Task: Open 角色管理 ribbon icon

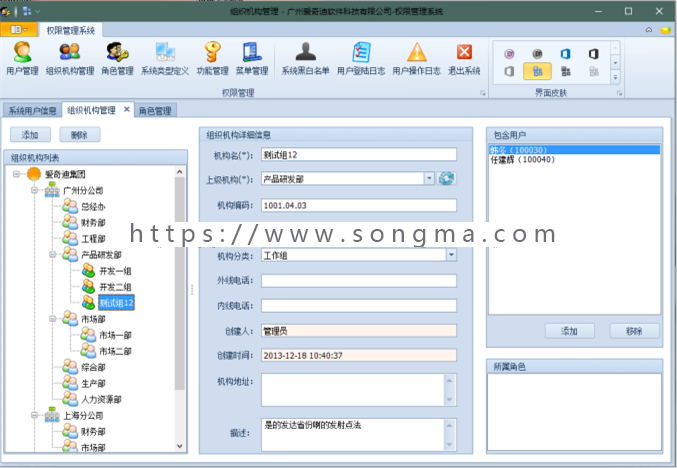Action: [x=117, y=58]
